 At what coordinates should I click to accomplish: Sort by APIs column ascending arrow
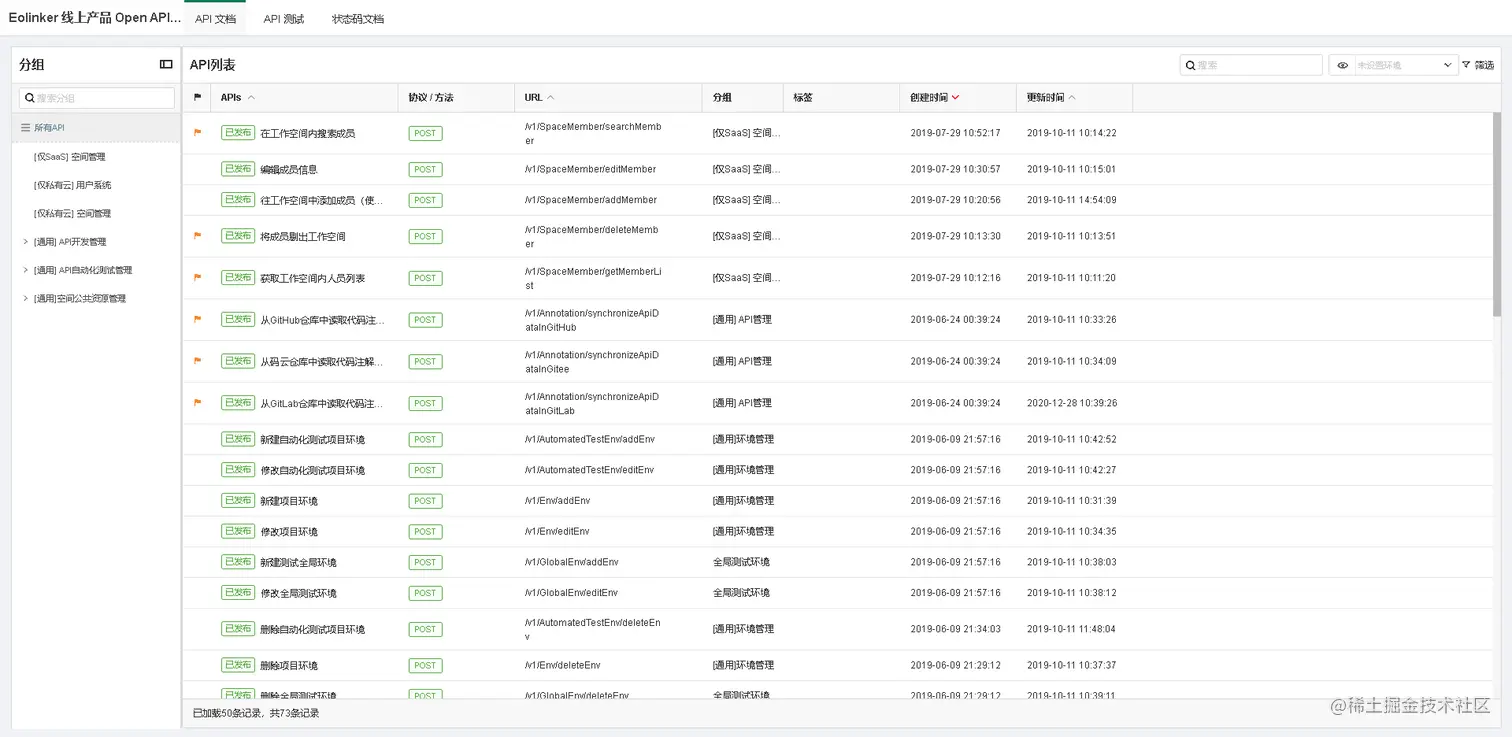[251, 98]
